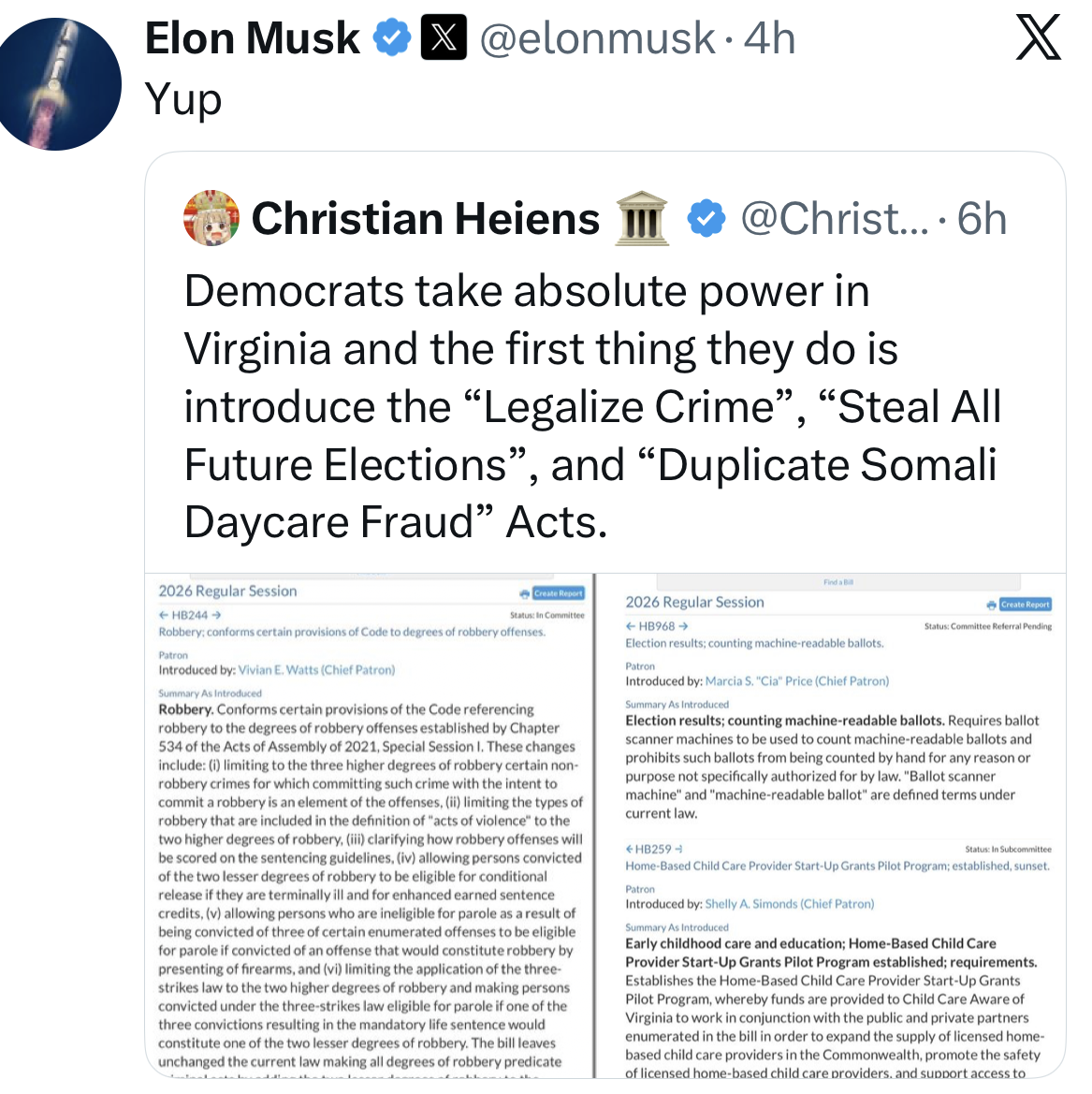
Task: Click the X logo in top-right corner
Action: [x=1038, y=38]
